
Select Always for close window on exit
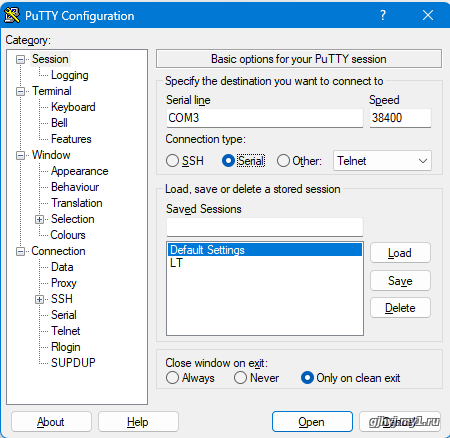pos(172,378)
